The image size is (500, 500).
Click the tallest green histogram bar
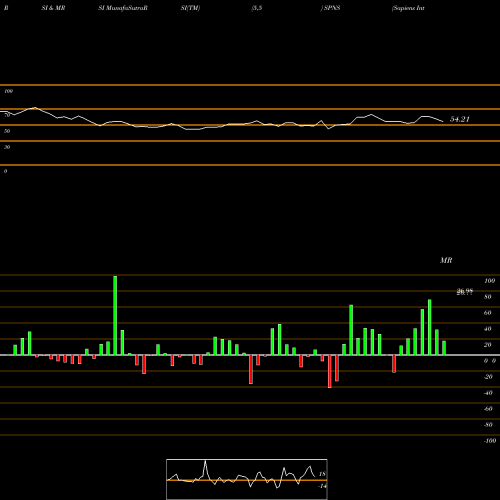point(115,315)
